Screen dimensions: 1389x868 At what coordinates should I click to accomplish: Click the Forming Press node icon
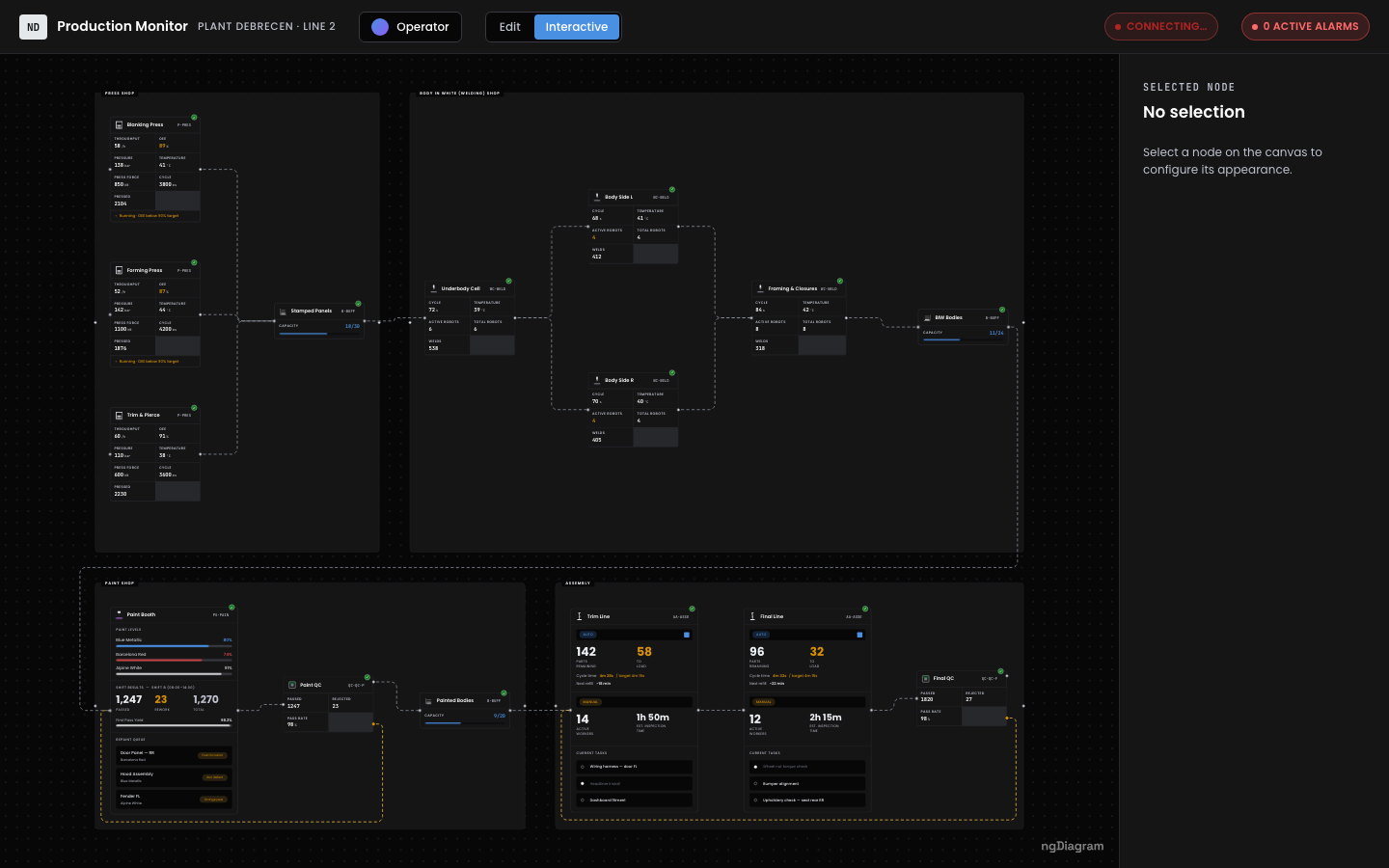pos(119,270)
